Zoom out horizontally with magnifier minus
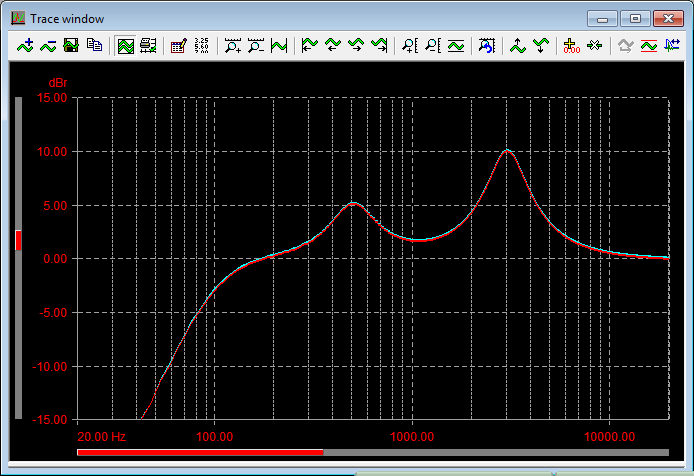The width and height of the screenshot is (694, 476). point(256,45)
